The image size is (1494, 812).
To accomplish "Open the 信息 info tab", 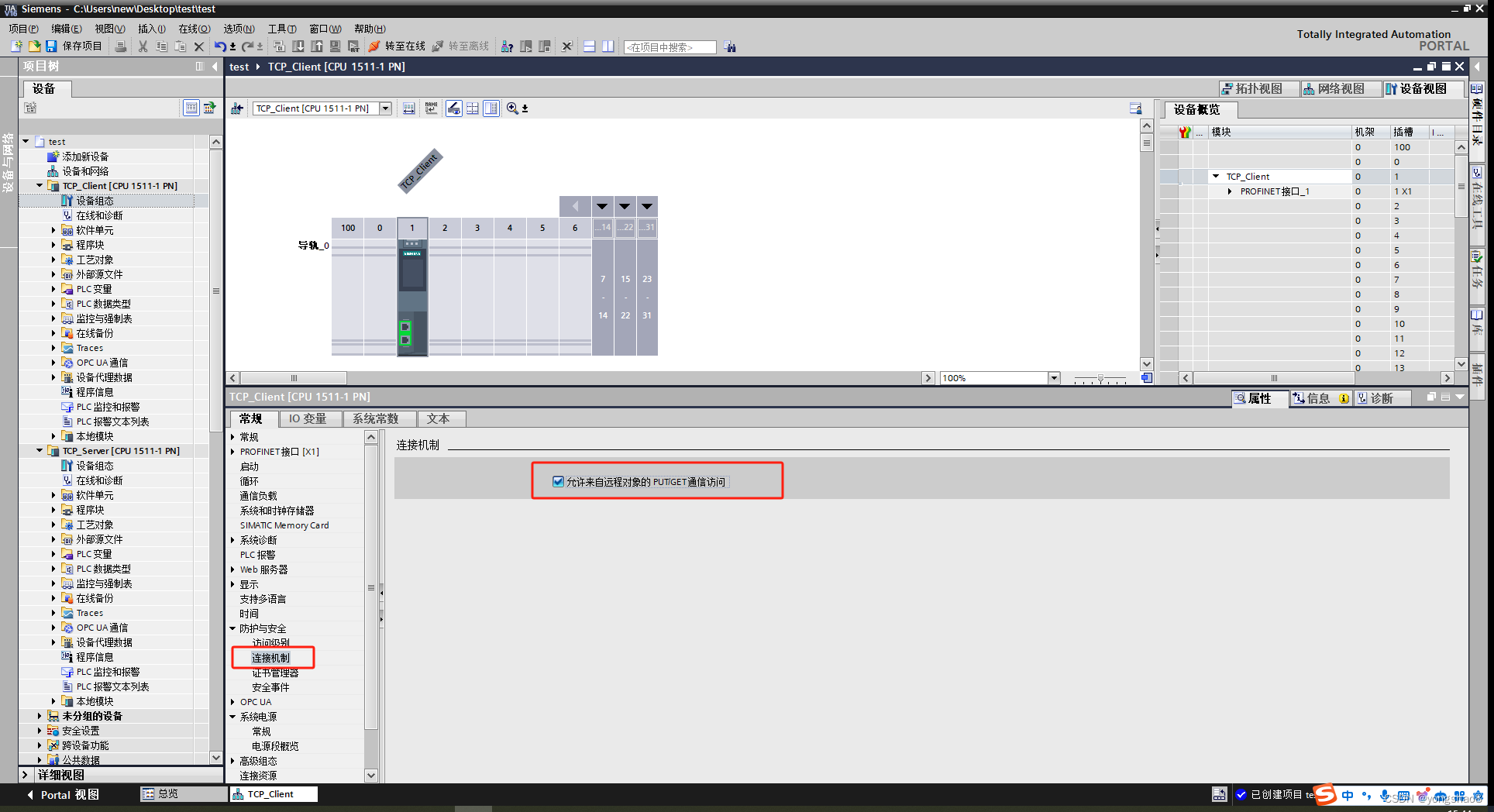I will 1320,398.
